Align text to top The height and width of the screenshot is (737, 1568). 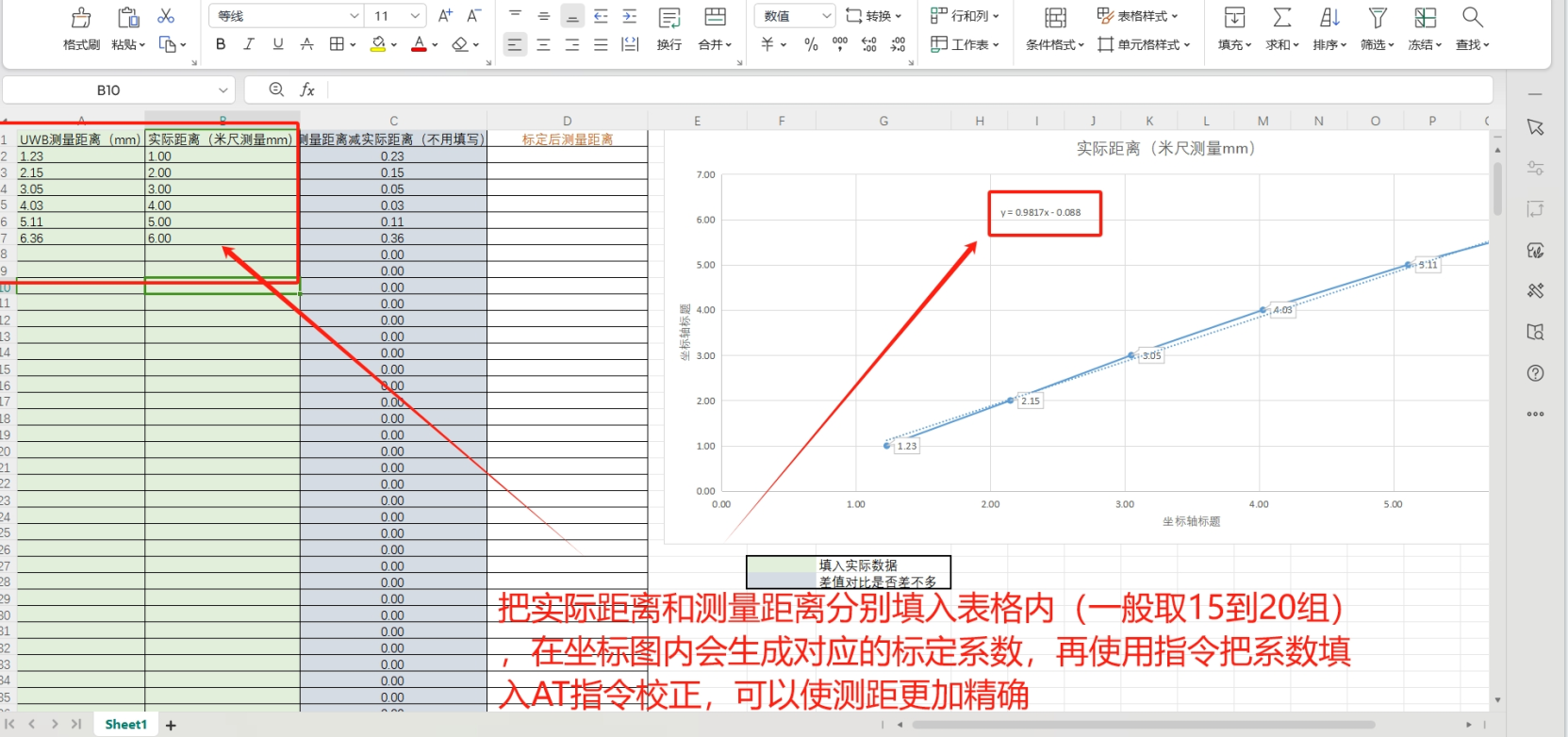(516, 16)
